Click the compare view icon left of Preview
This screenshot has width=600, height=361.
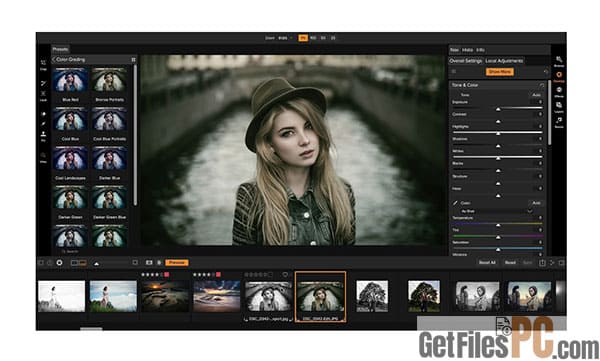tap(149, 263)
